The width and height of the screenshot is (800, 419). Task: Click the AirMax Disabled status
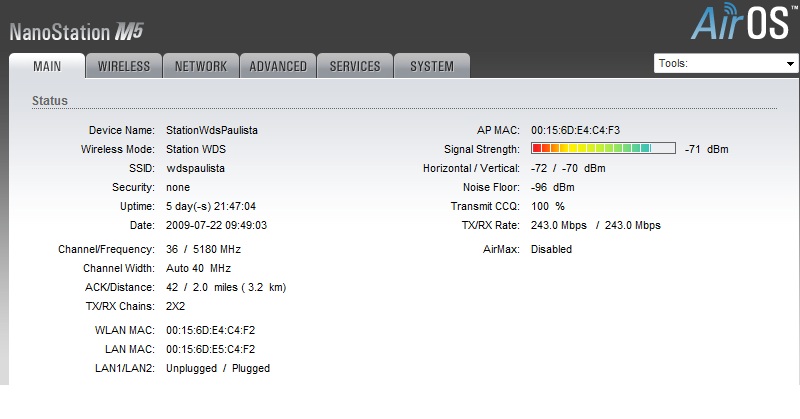pyautogui.click(x=551, y=249)
